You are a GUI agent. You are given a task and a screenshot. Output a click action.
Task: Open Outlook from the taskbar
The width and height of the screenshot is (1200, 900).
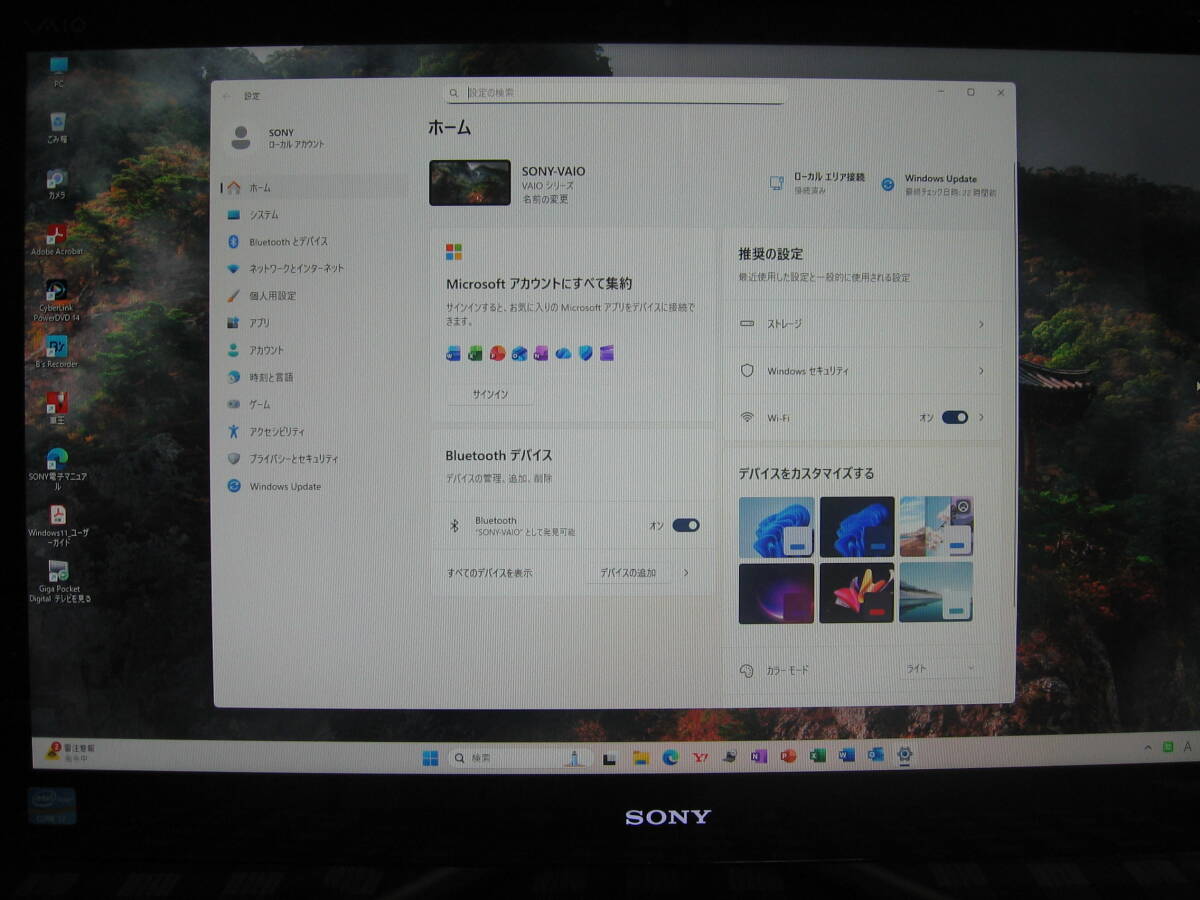coord(875,756)
